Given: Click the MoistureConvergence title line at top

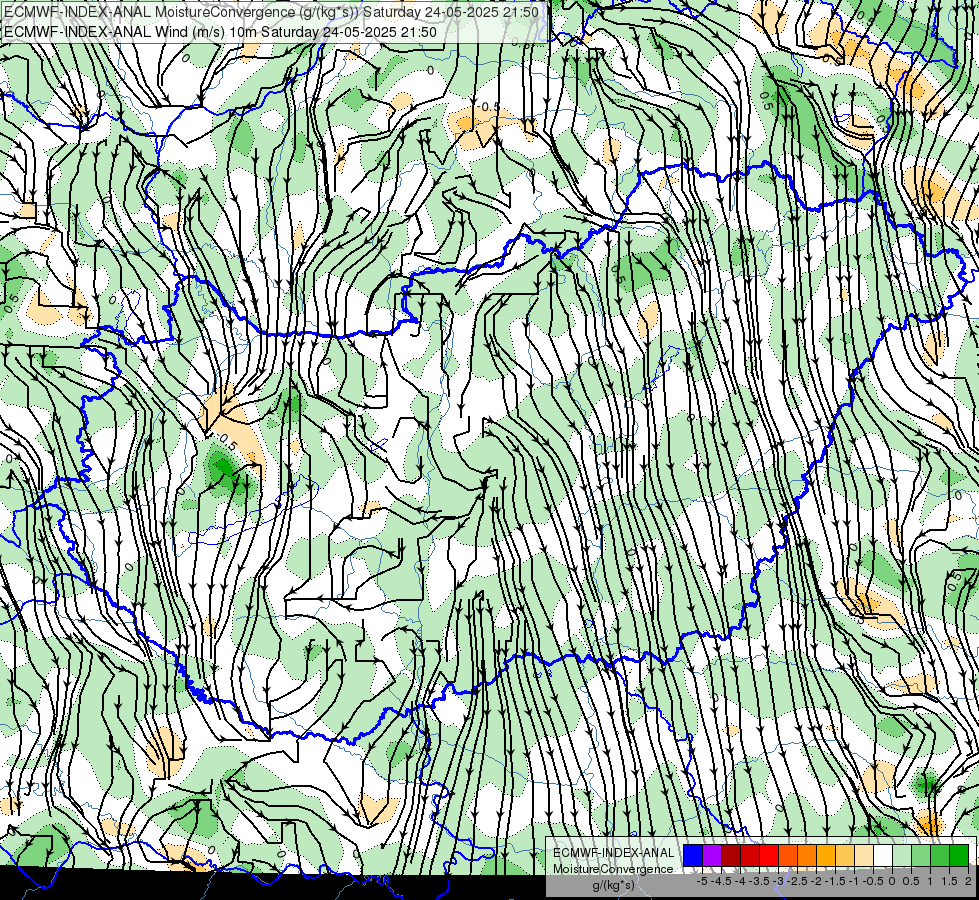Looking at the screenshot, I should tap(270, 12).
